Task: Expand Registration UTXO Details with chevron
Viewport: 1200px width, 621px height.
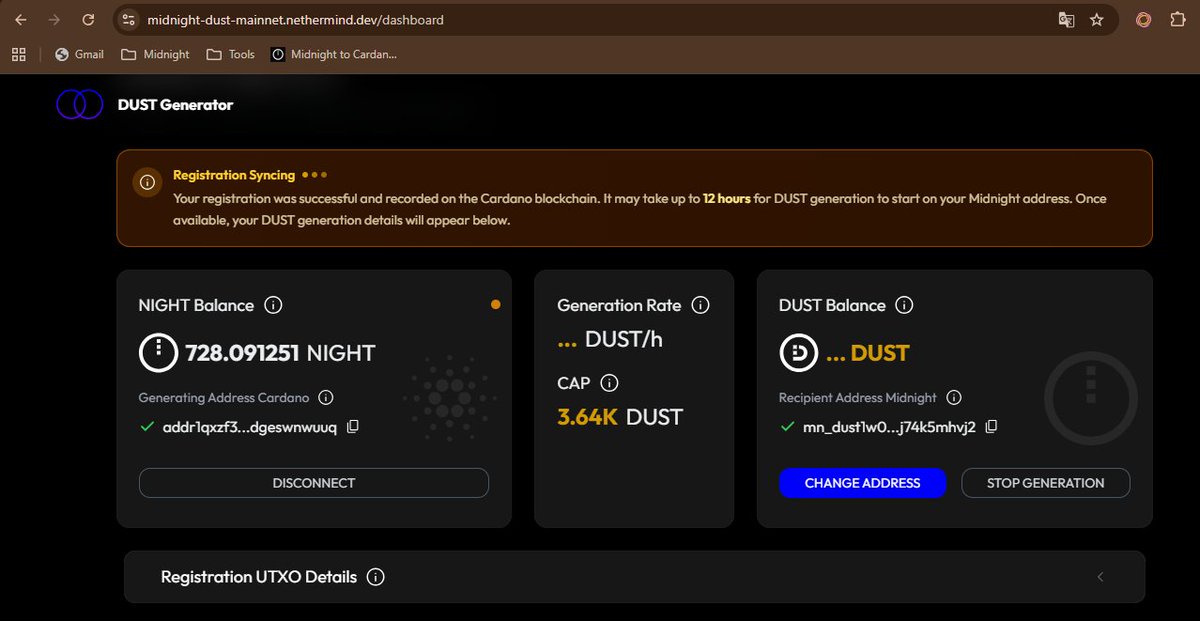Action: pyautogui.click(x=1101, y=577)
